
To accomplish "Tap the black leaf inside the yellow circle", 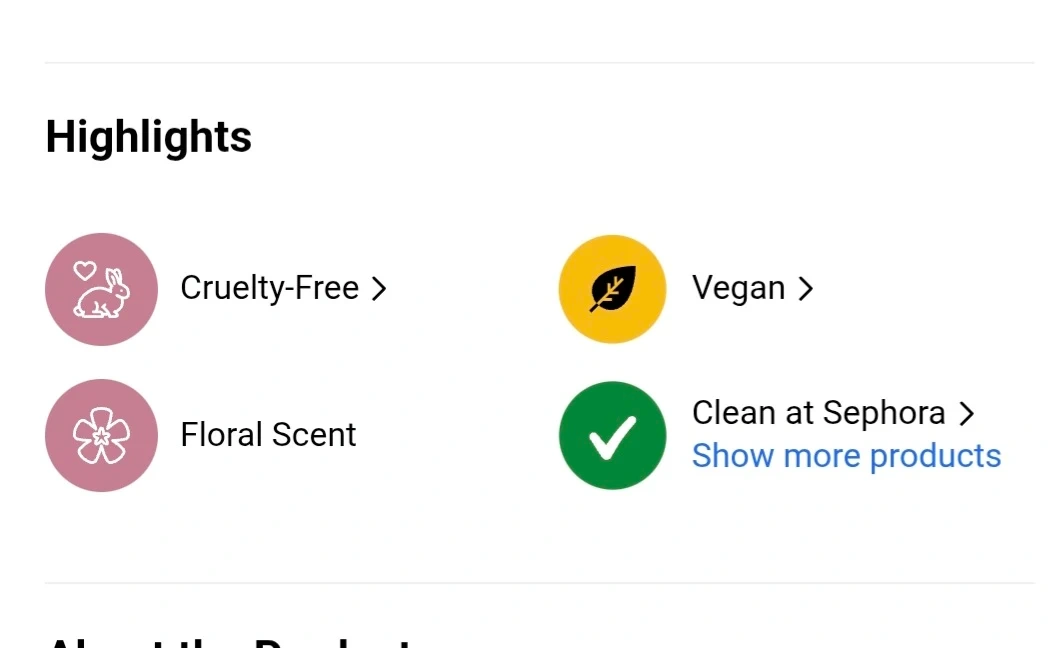I will 613,289.
